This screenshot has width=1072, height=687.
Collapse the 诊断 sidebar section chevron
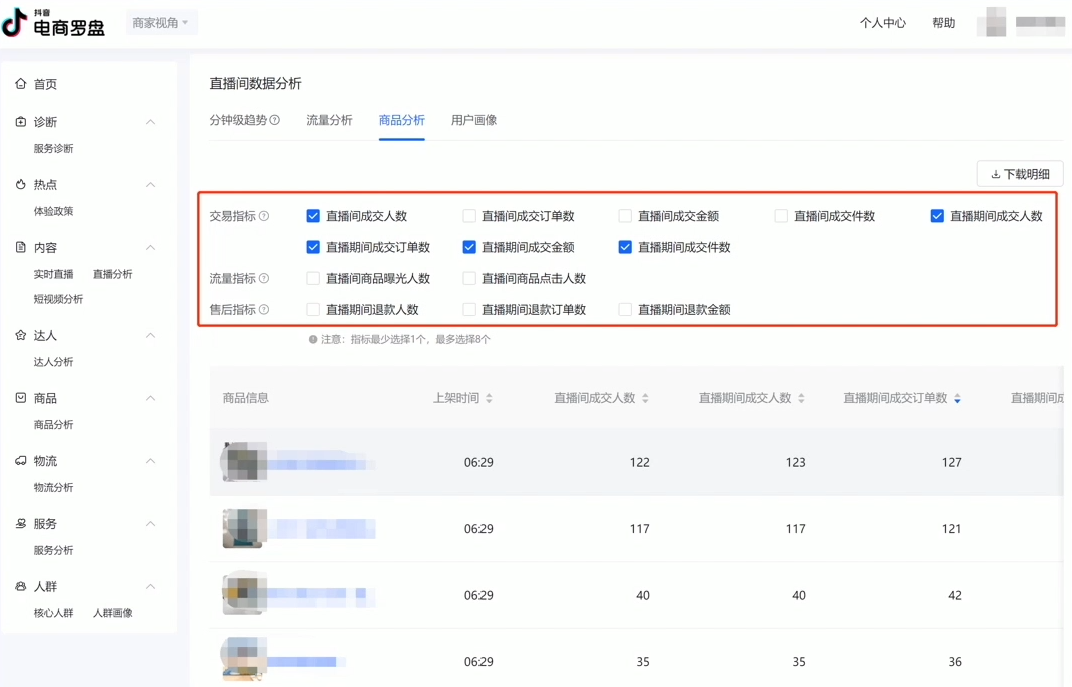[150, 122]
